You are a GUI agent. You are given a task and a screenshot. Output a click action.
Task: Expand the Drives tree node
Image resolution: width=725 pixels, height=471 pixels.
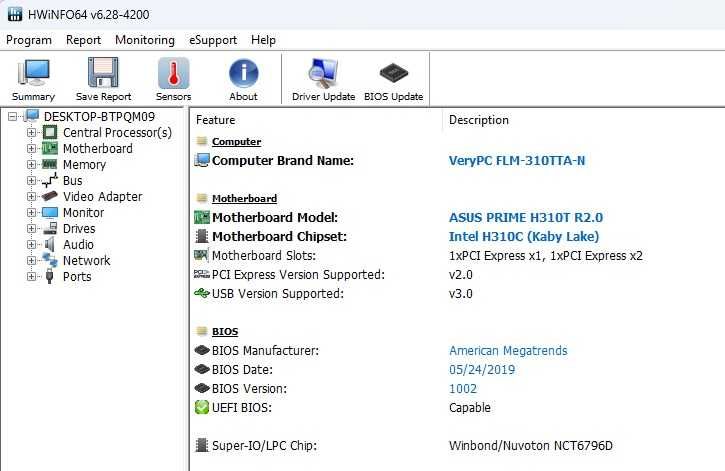31,228
